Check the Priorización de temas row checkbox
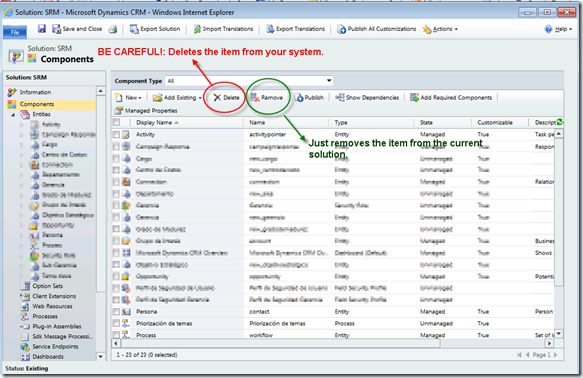 tap(116, 323)
